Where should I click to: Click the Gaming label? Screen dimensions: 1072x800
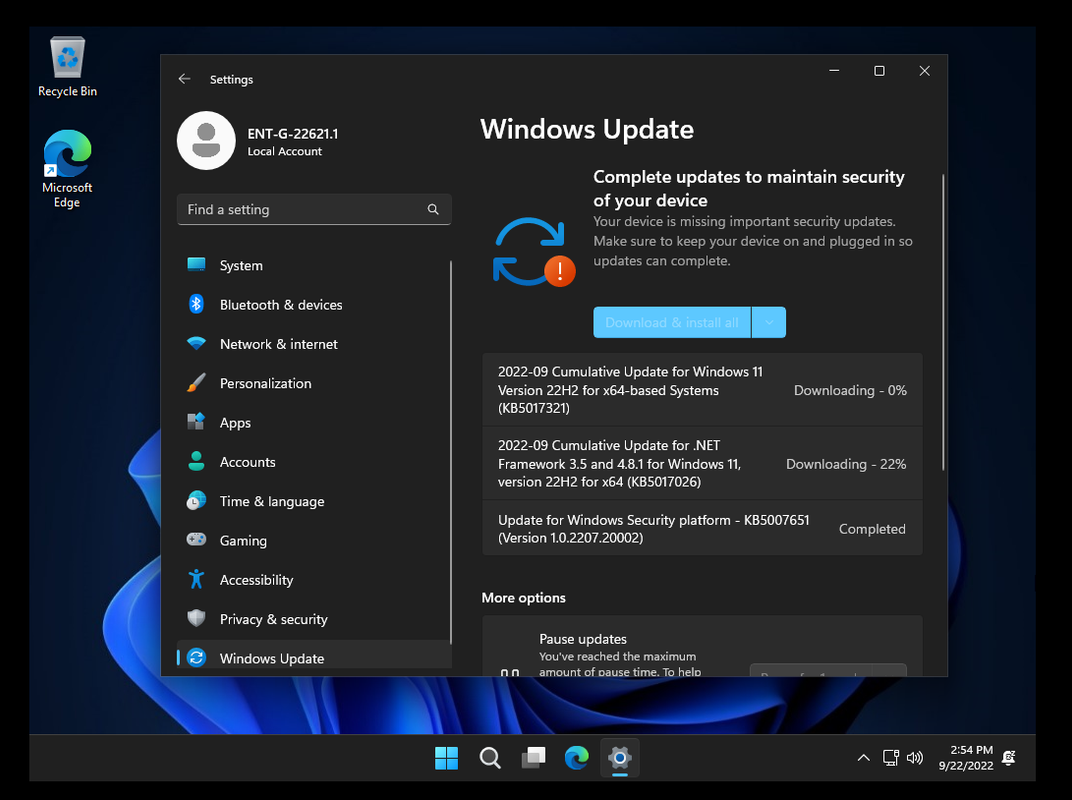coord(243,540)
